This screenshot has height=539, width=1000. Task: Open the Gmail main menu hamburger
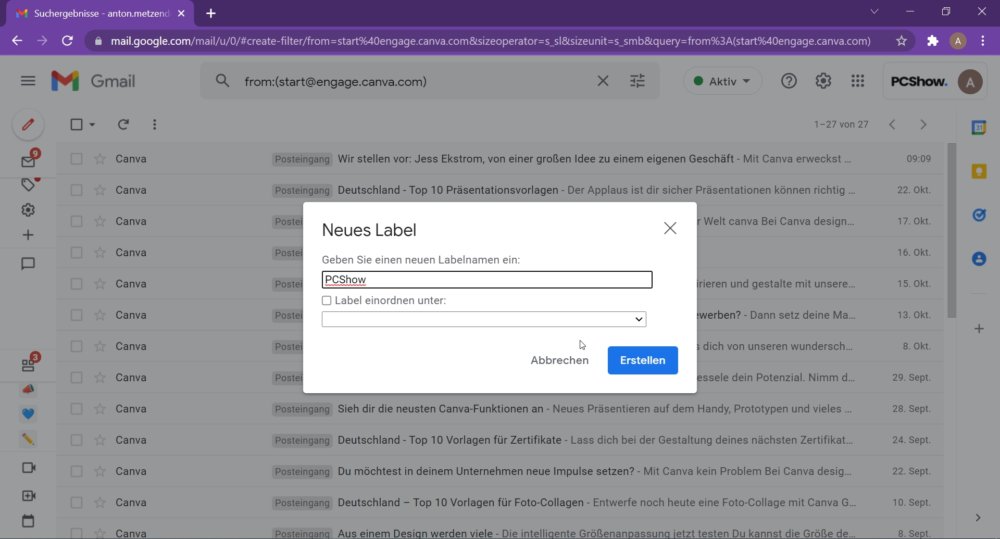[x=27, y=81]
